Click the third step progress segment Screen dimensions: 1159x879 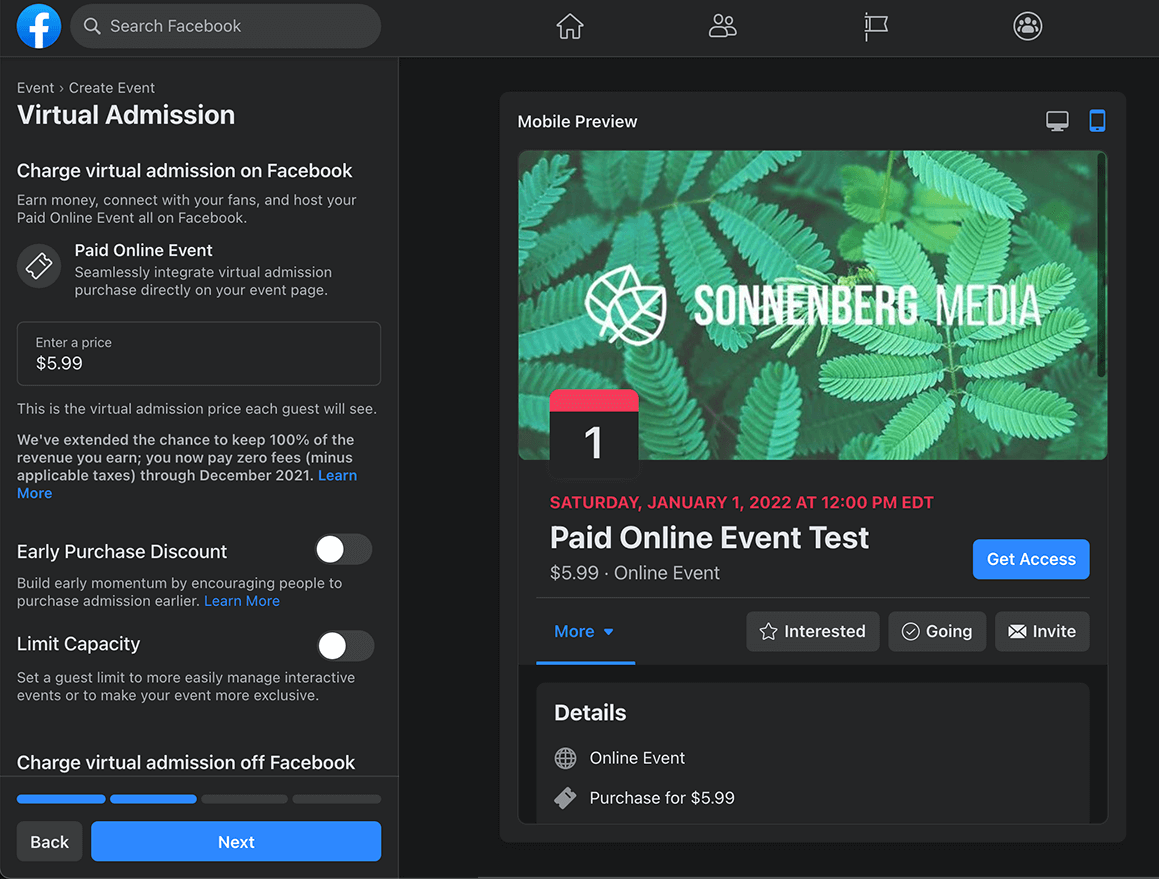245,799
